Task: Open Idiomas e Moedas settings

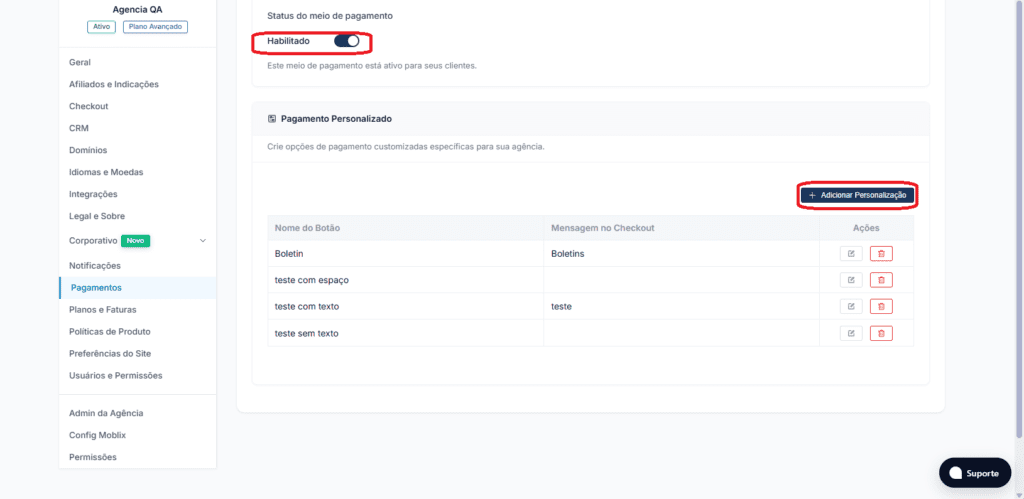Action: (x=106, y=172)
